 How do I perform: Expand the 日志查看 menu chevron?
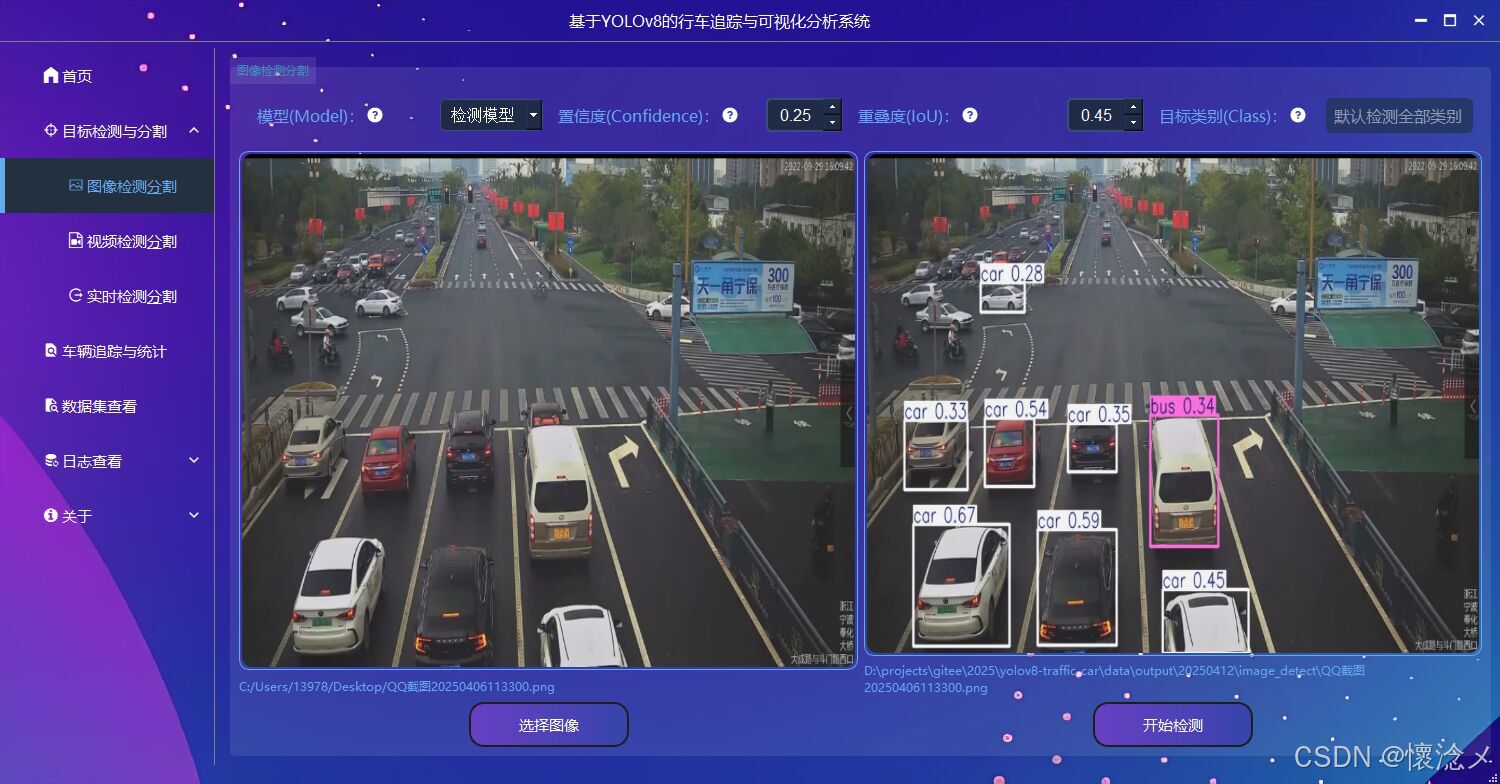tap(193, 460)
